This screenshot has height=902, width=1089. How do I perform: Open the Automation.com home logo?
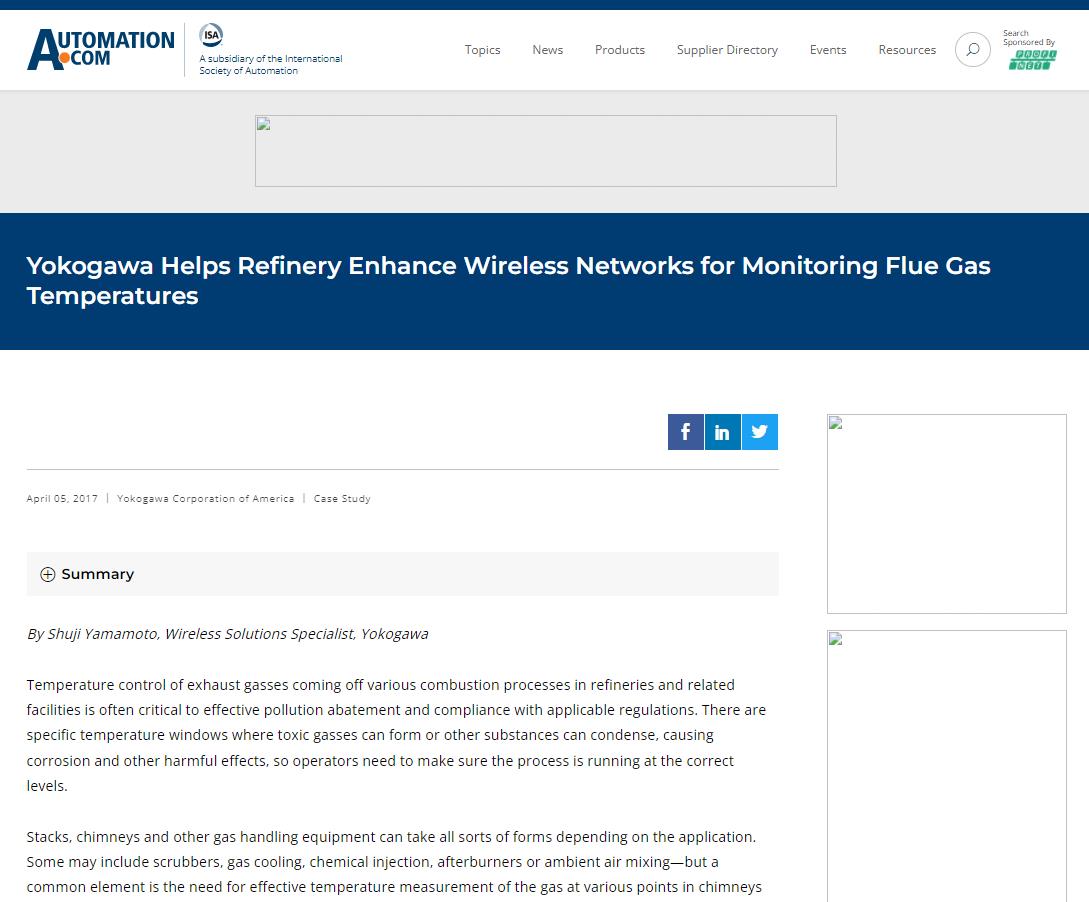(x=101, y=49)
